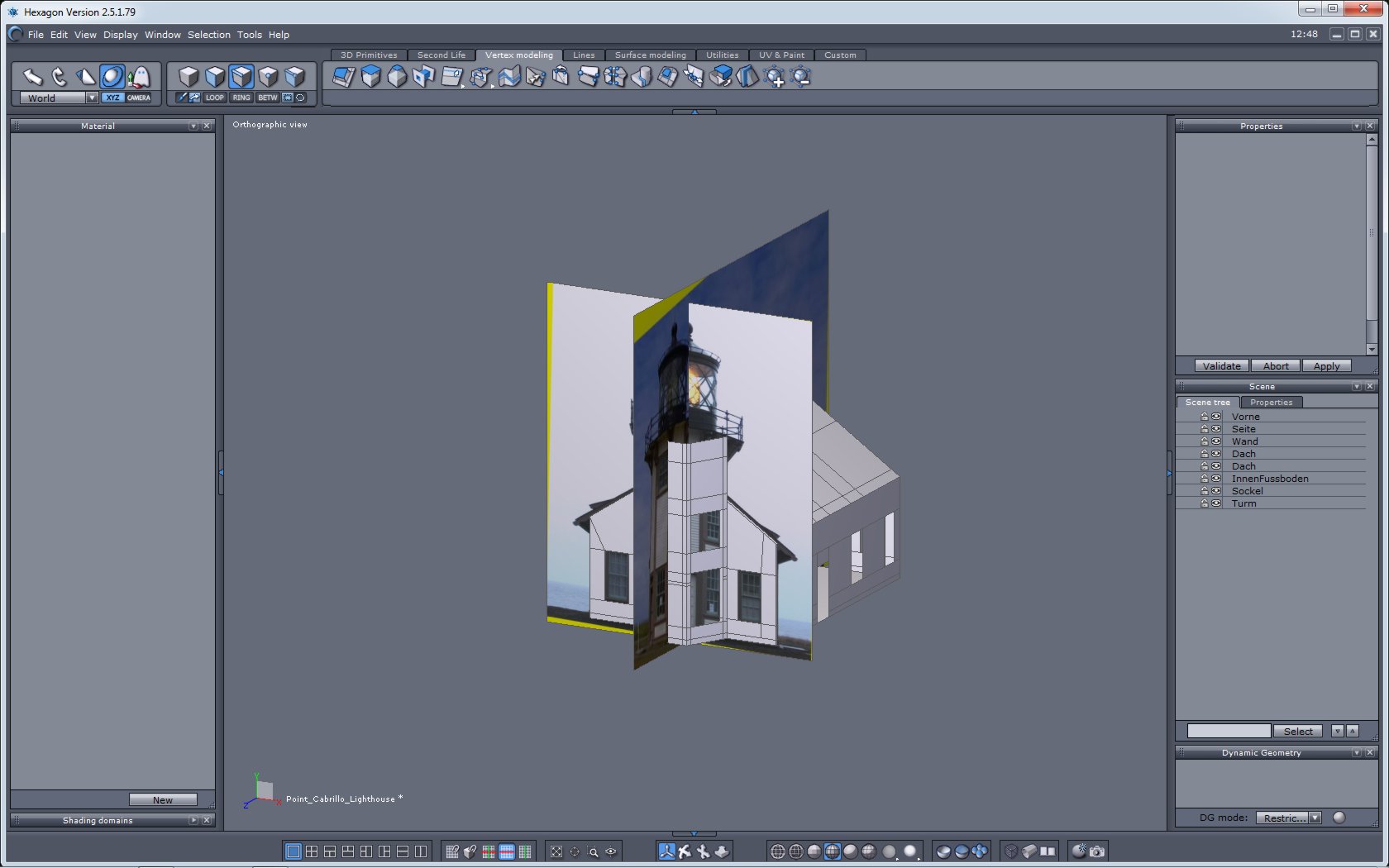Click the Apply button
The width and height of the screenshot is (1389, 868).
tap(1327, 366)
